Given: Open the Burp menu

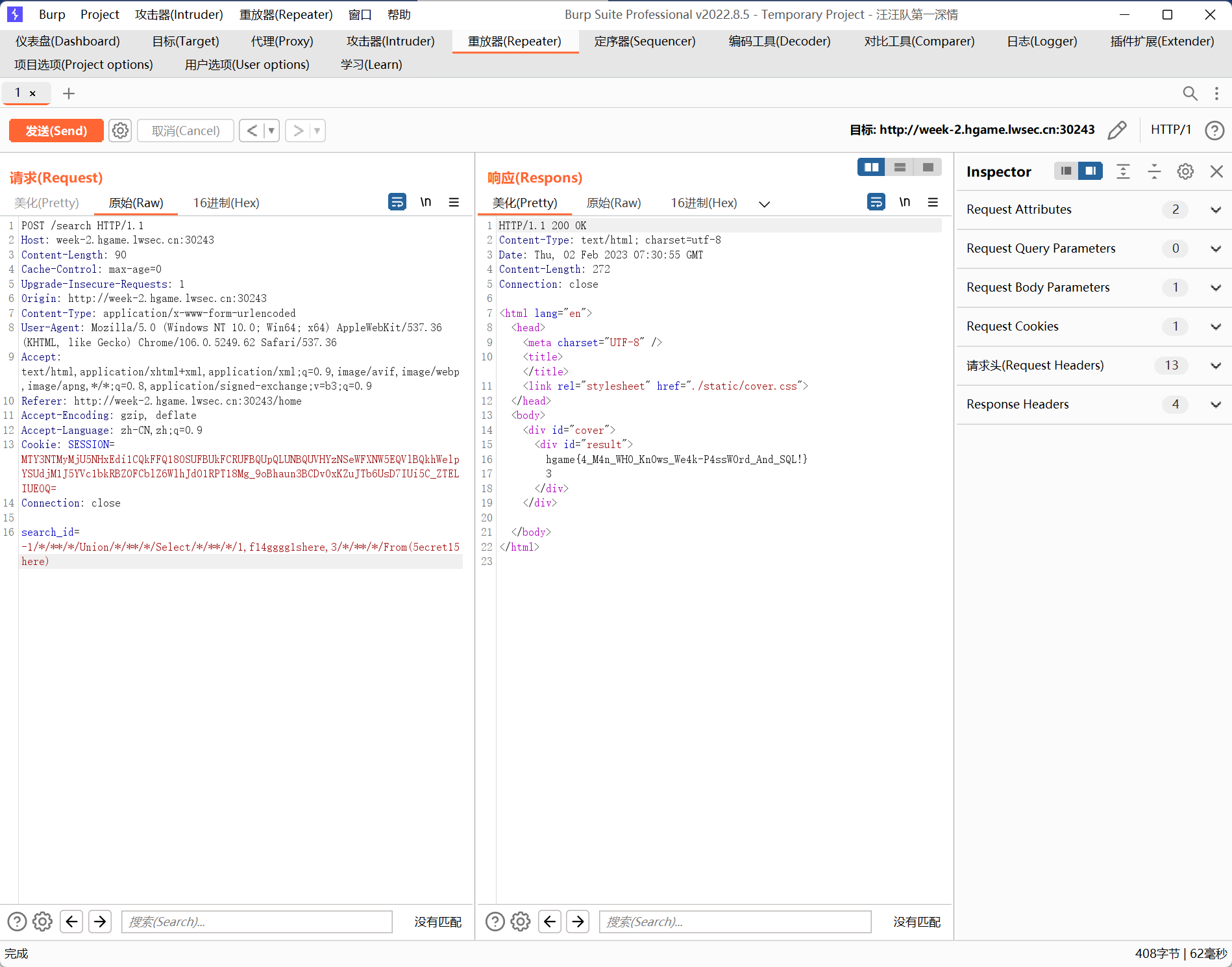Looking at the screenshot, I should [52, 14].
